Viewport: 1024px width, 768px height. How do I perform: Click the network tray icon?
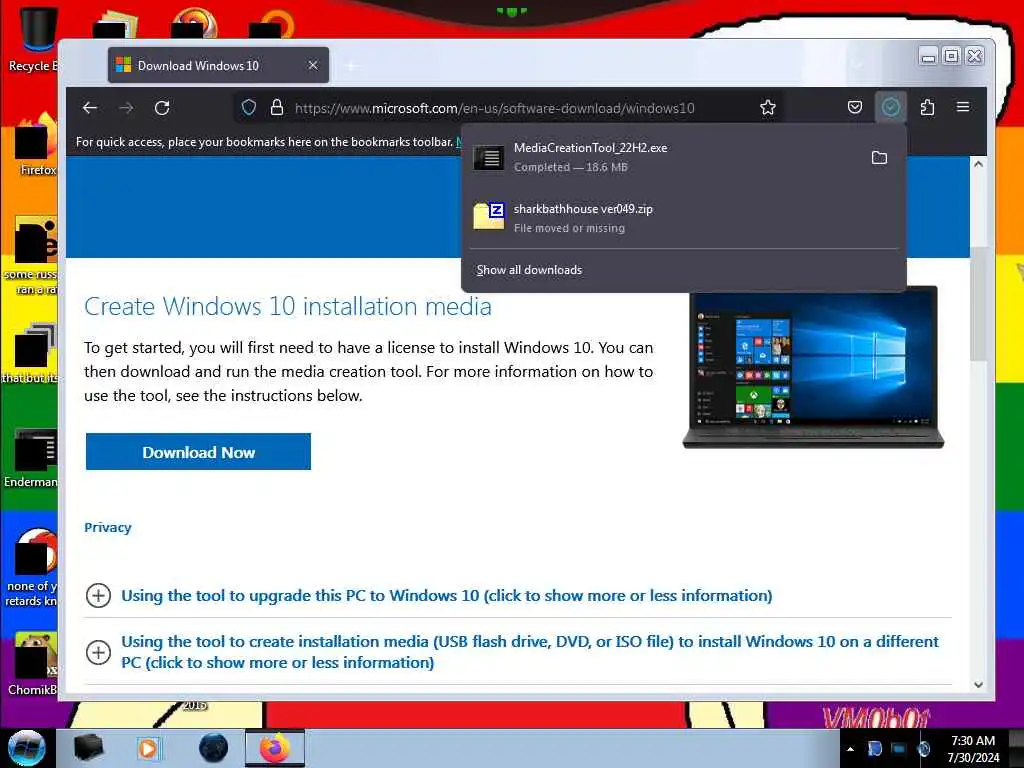pyautogui.click(x=899, y=749)
